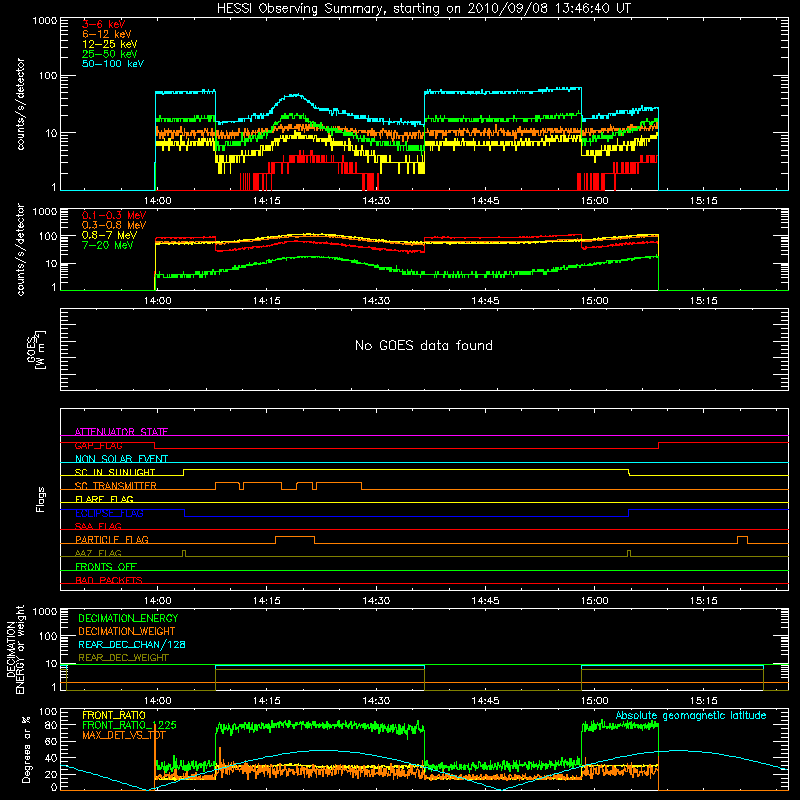The width and height of the screenshot is (800, 800).
Task: Pick the FLARE_FLAG label
Action: coord(104,499)
